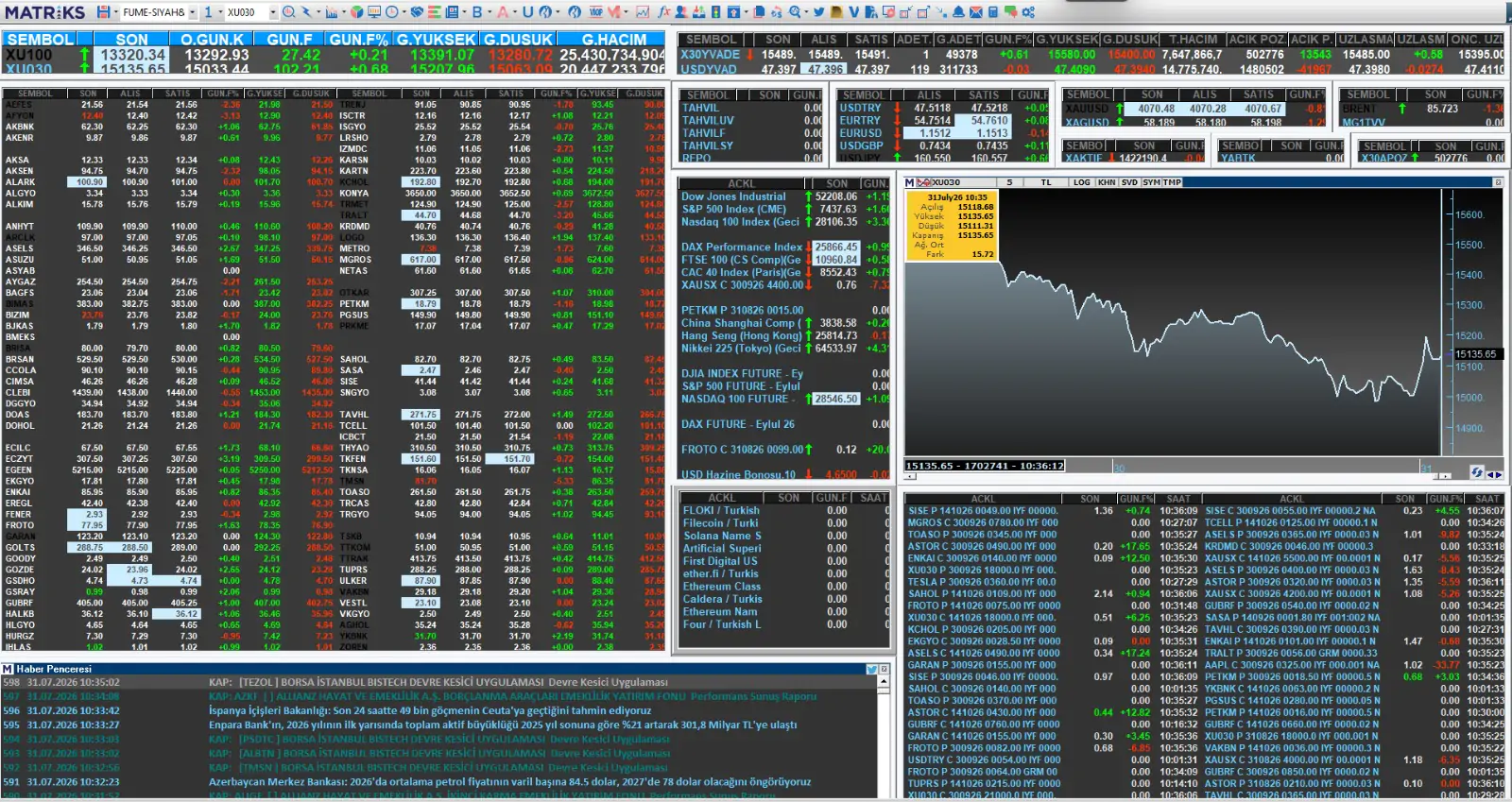The width and height of the screenshot is (1512, 802).
Task: Toggle TMP button on XU030 chart
Action: (1172, 182)
